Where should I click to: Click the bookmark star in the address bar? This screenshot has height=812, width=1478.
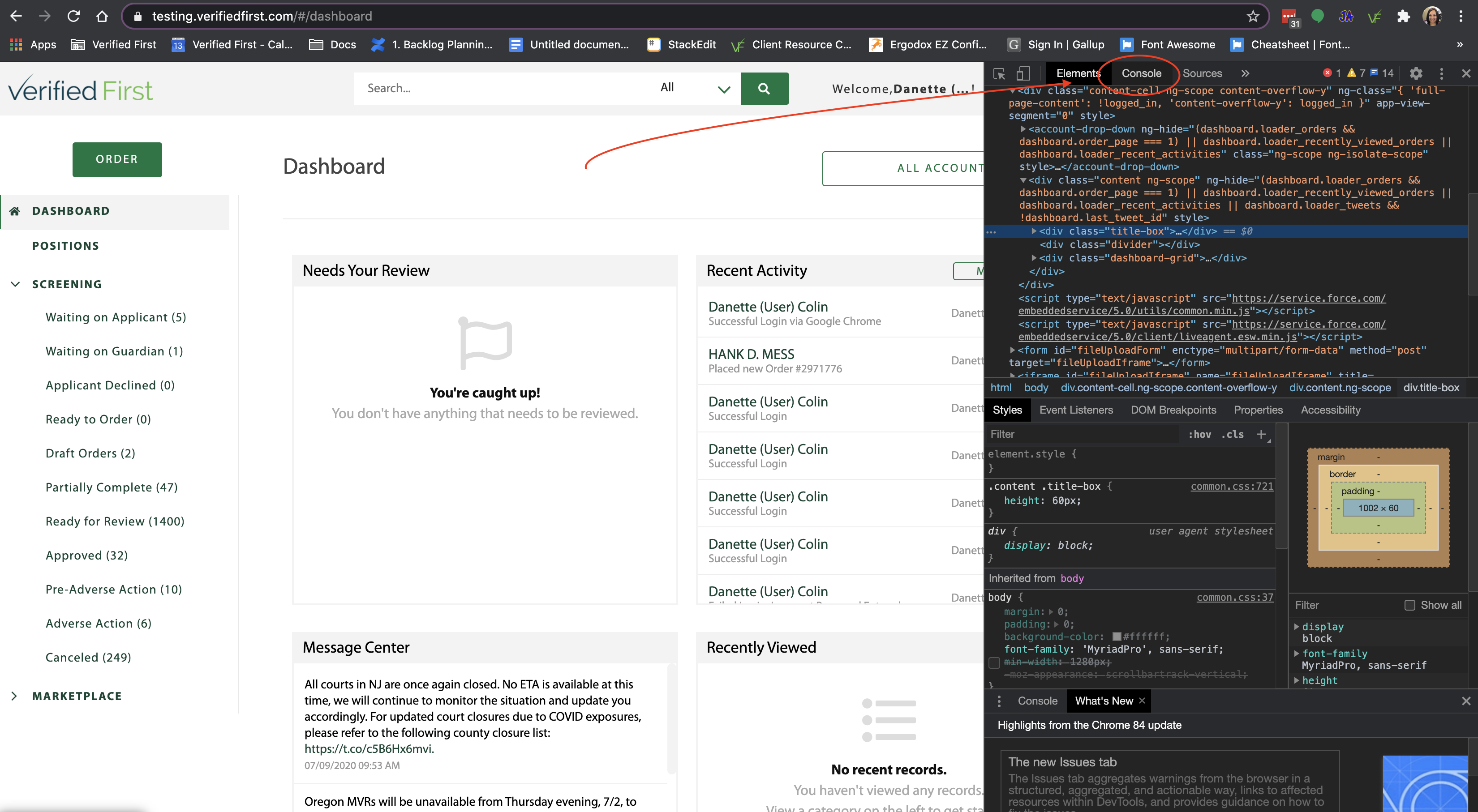1253,16
